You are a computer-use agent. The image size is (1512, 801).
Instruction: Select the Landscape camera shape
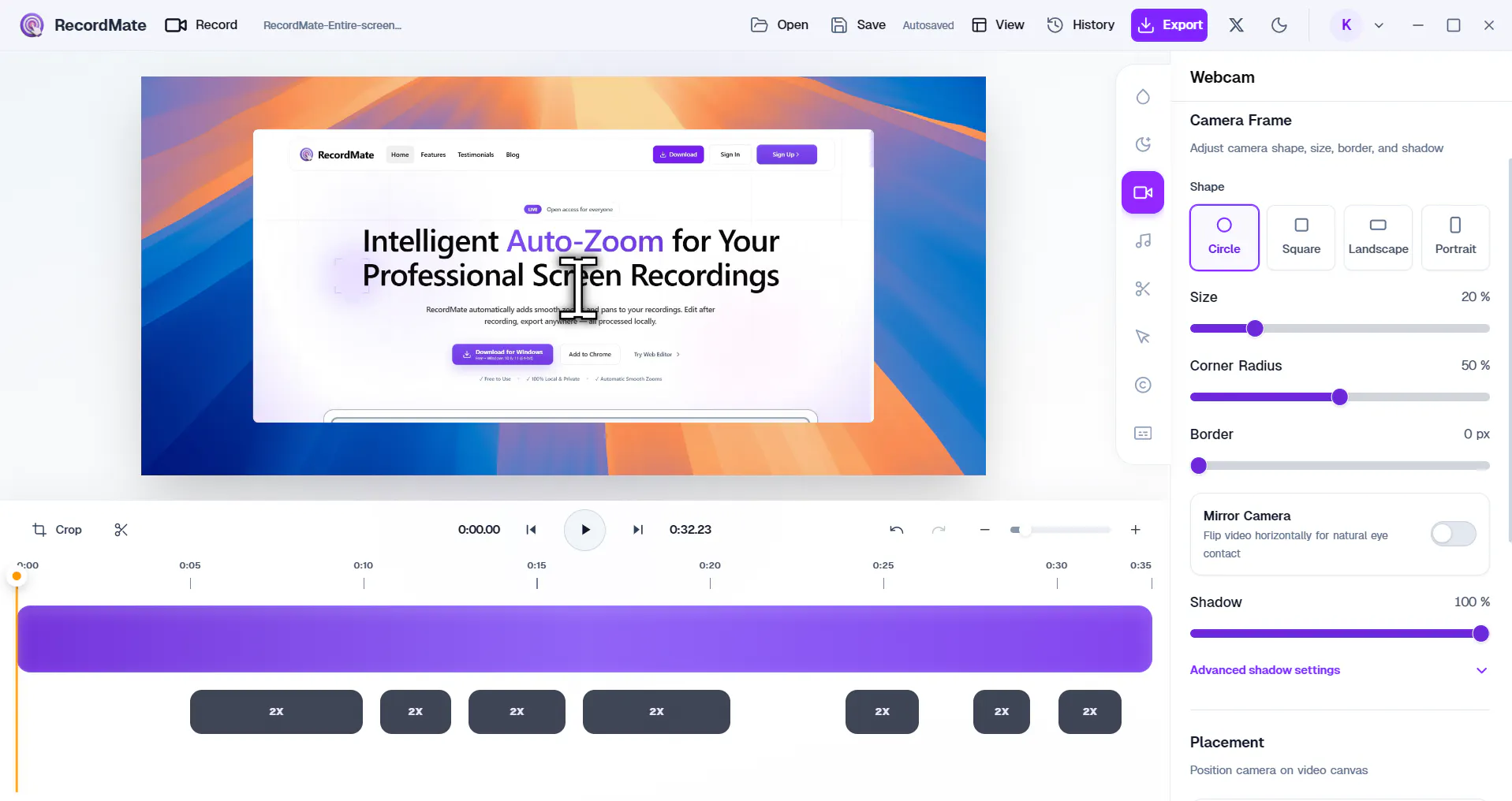tap(1378, 237)
